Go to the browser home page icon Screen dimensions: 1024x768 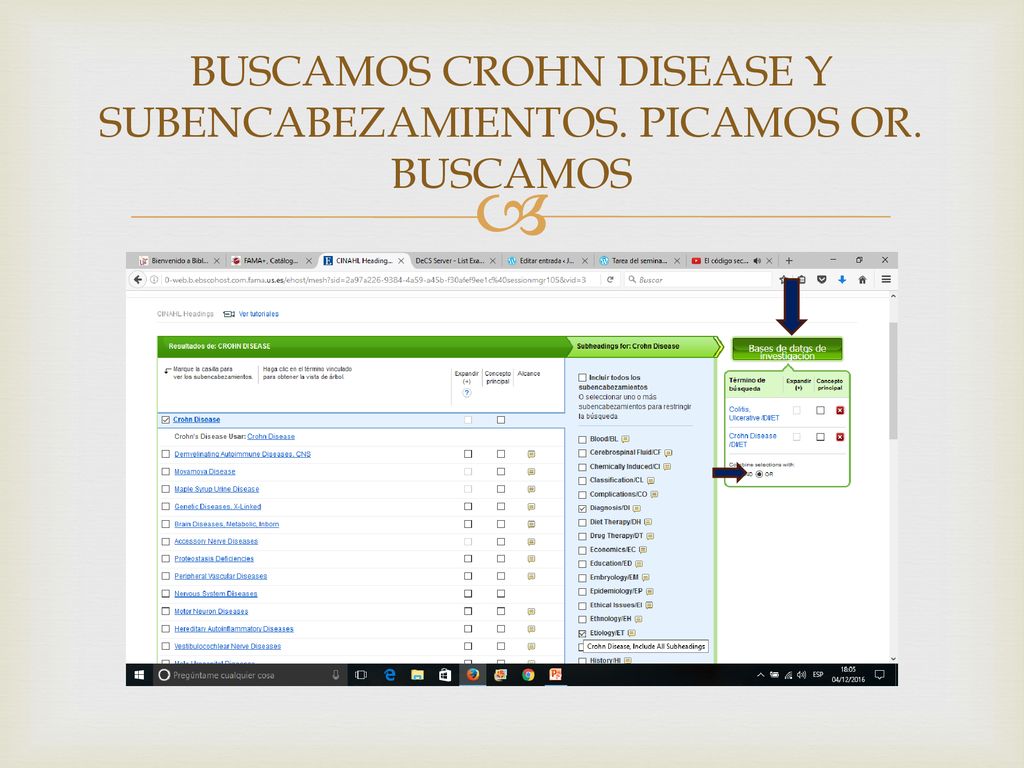[862, 280]
